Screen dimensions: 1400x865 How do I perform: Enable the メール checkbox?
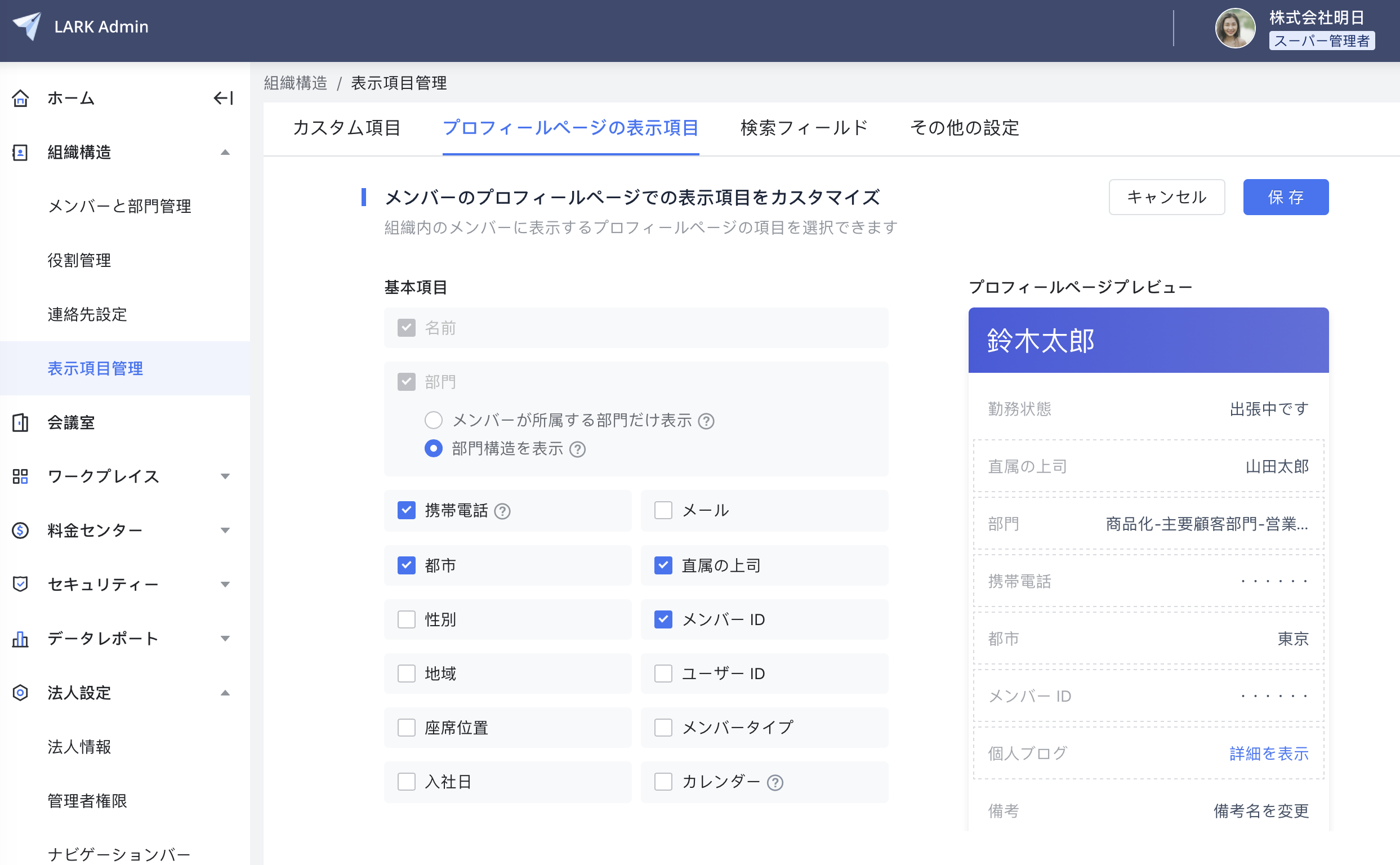point(663,510)
